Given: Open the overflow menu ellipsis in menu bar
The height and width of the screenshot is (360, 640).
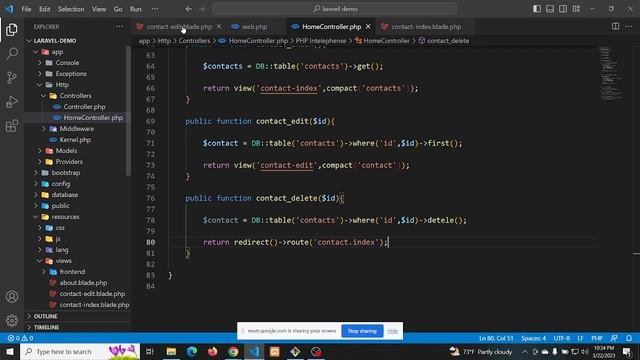Looking at the screenshot, I should point(155,9).
